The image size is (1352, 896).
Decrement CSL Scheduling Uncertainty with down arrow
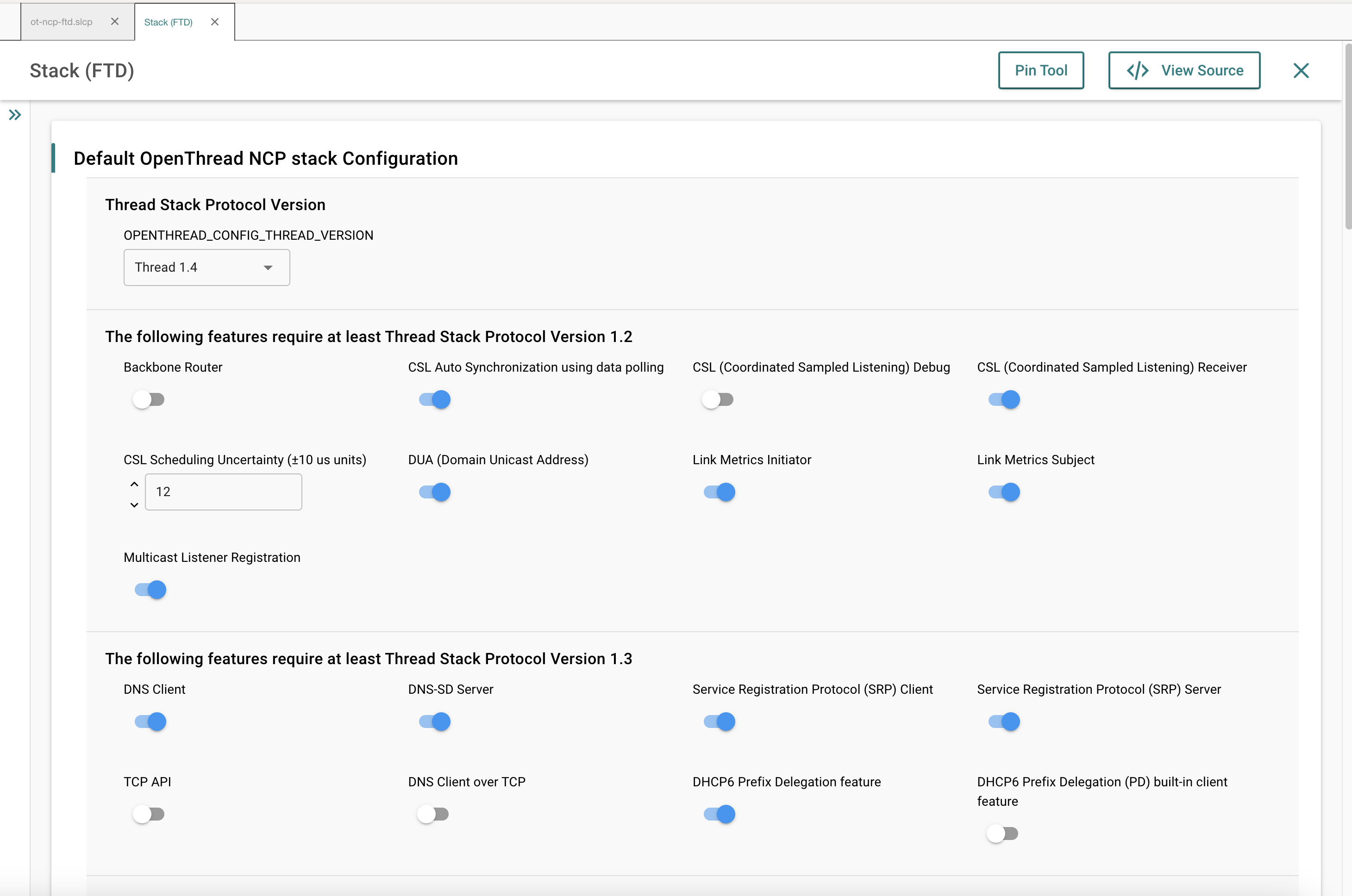(x=134, y=504)
